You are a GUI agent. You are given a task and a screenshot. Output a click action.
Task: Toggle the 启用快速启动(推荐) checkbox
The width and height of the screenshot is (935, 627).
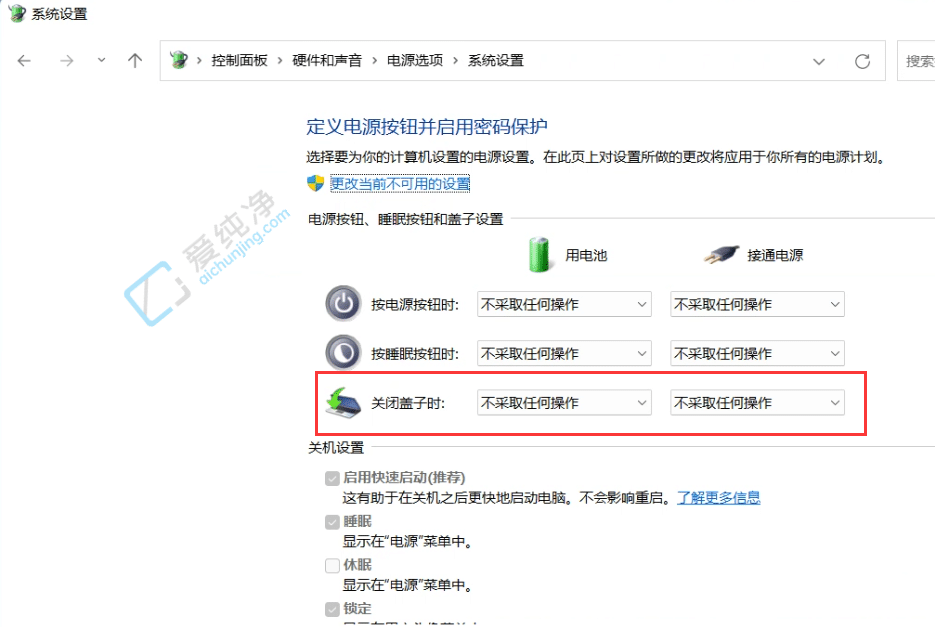click(x=331, y=477)
